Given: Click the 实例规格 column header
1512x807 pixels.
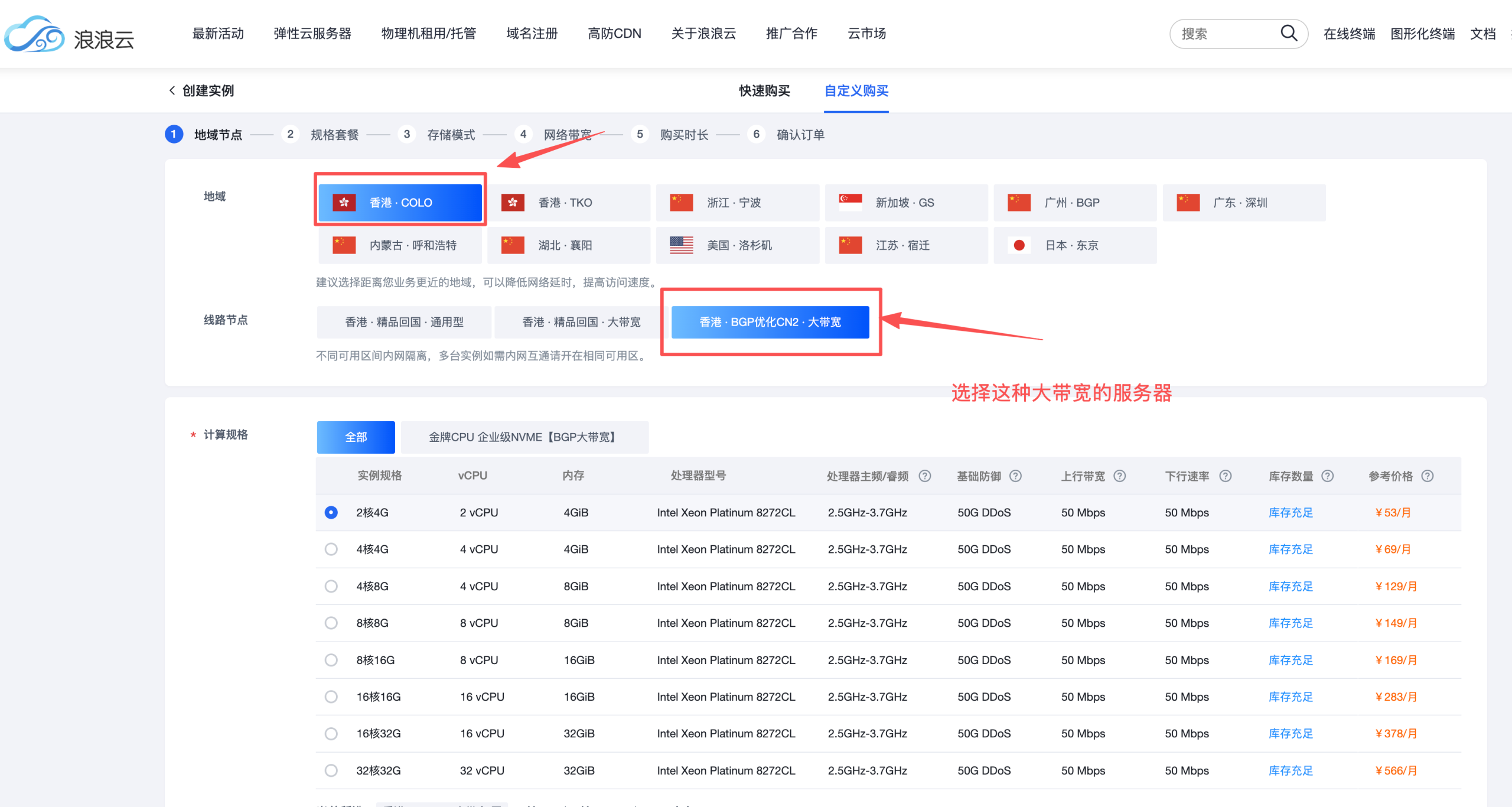Looking at the screenshot, I should [x=379, y=476].
